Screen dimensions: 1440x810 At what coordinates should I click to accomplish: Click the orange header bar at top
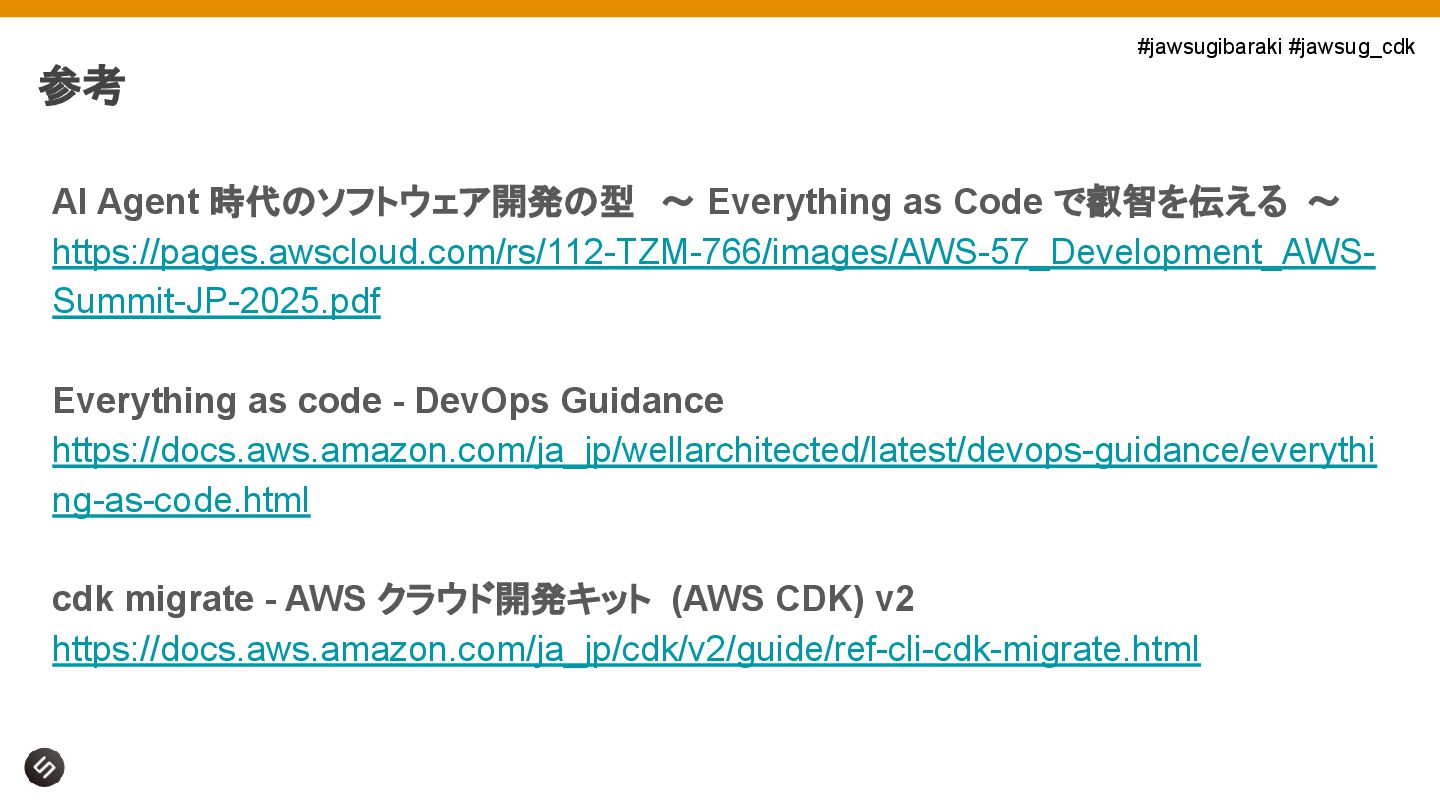(720, 8)
